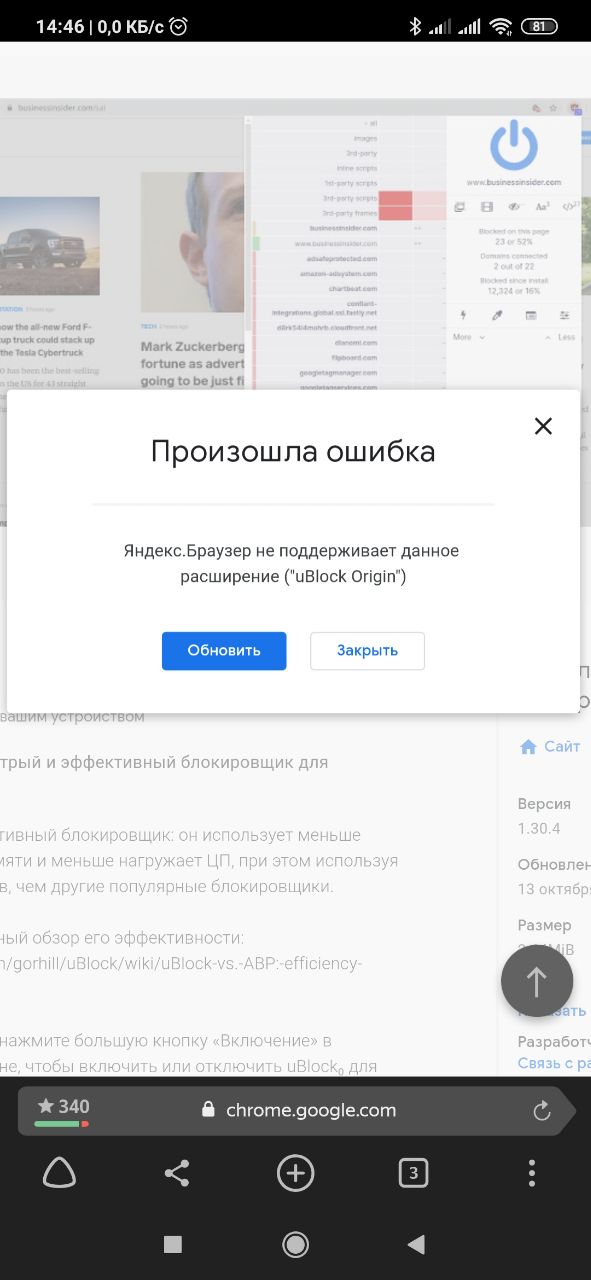Tap the Android home navigation button

[x=295, y=1244]
